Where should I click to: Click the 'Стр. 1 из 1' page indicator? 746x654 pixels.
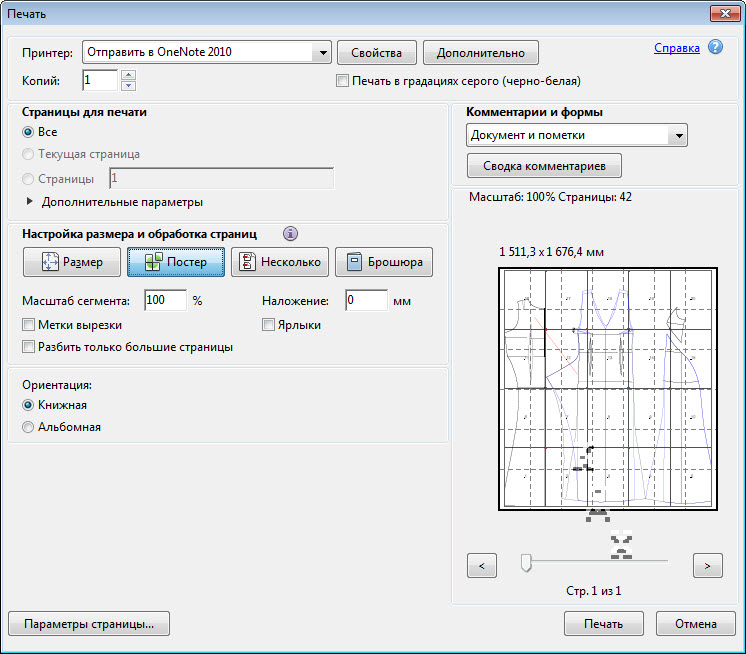point(594,591)
